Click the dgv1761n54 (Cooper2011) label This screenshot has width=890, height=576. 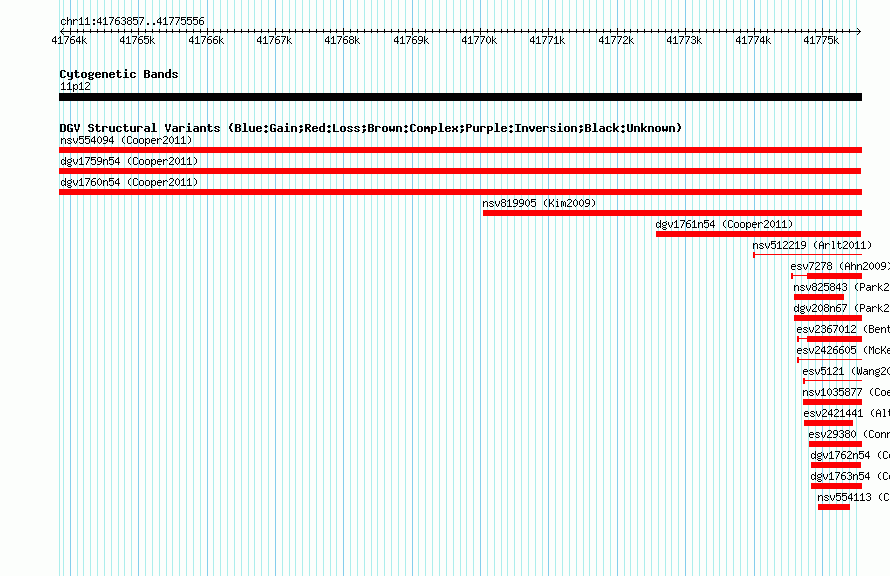point(724,224)
